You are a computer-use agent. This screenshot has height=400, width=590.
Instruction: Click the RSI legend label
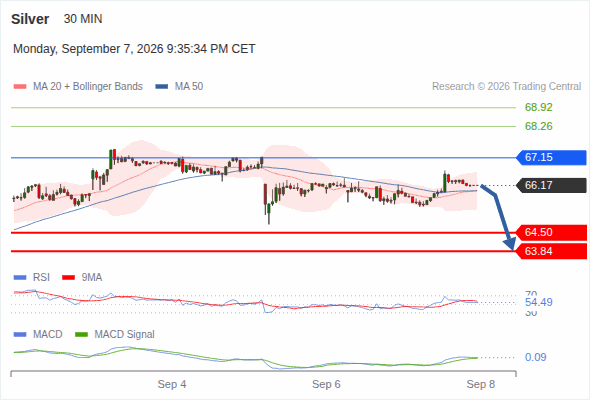[x=41, y=278]
